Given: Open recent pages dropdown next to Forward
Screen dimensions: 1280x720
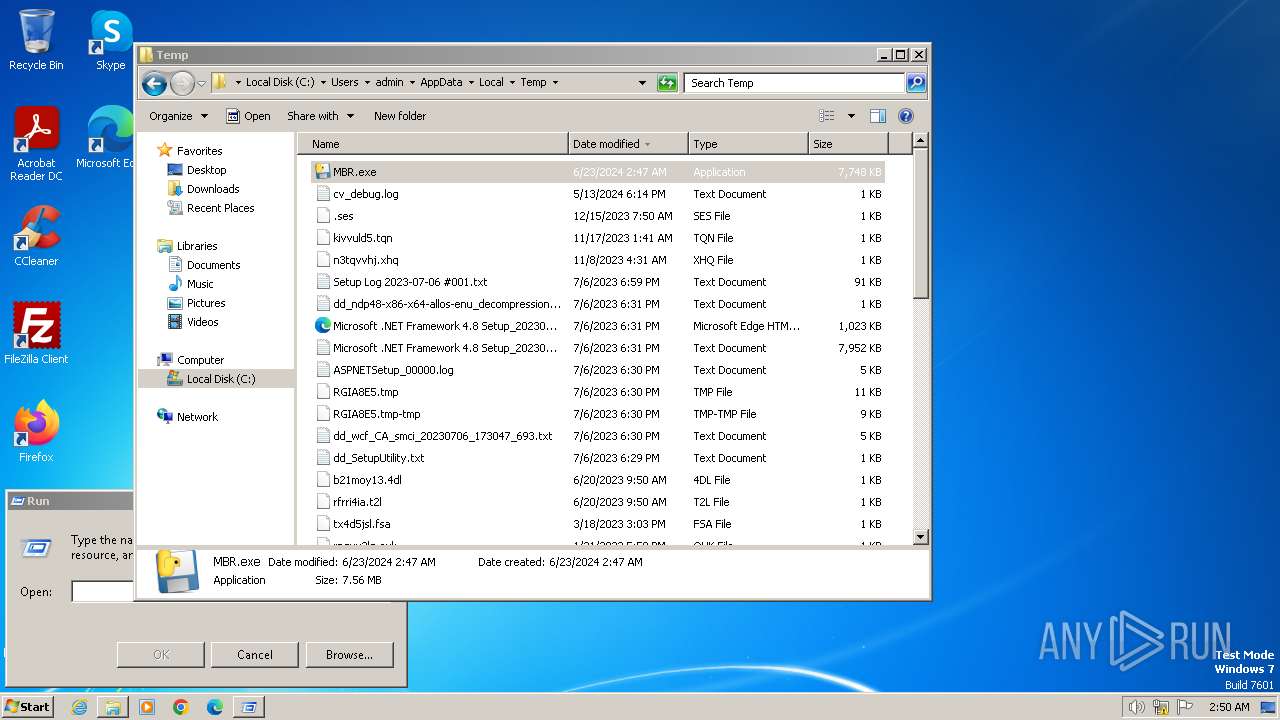Looking at the screenshot, I should pos(202,83).
